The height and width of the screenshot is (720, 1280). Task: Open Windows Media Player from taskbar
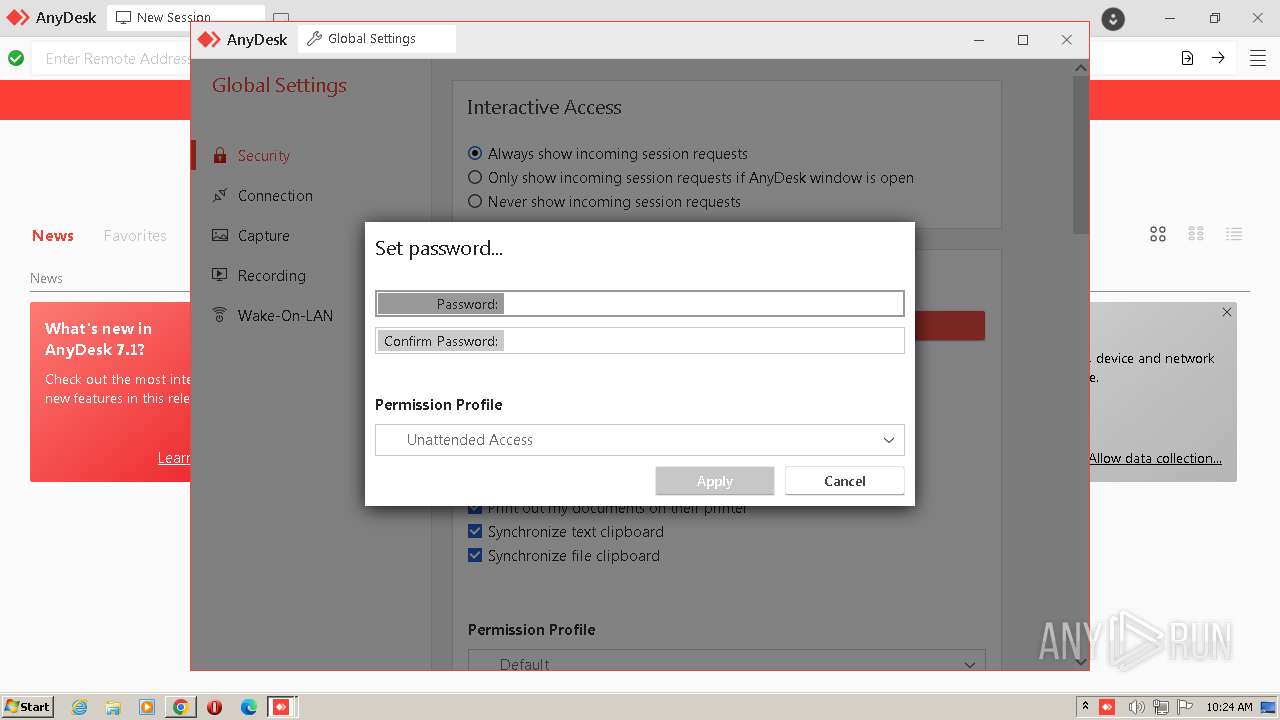(x=147, y=707)
